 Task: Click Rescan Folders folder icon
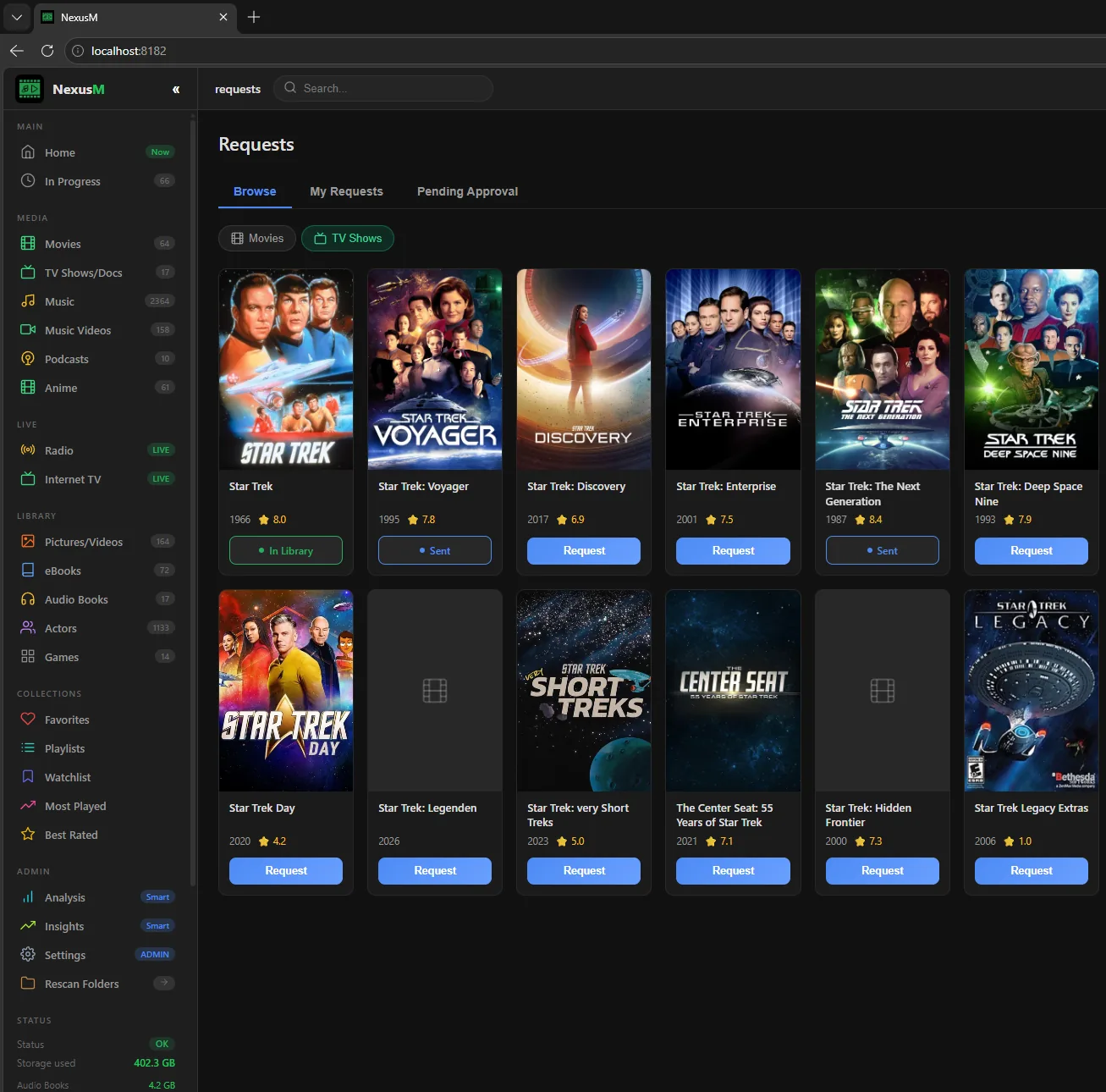[28, 984]
